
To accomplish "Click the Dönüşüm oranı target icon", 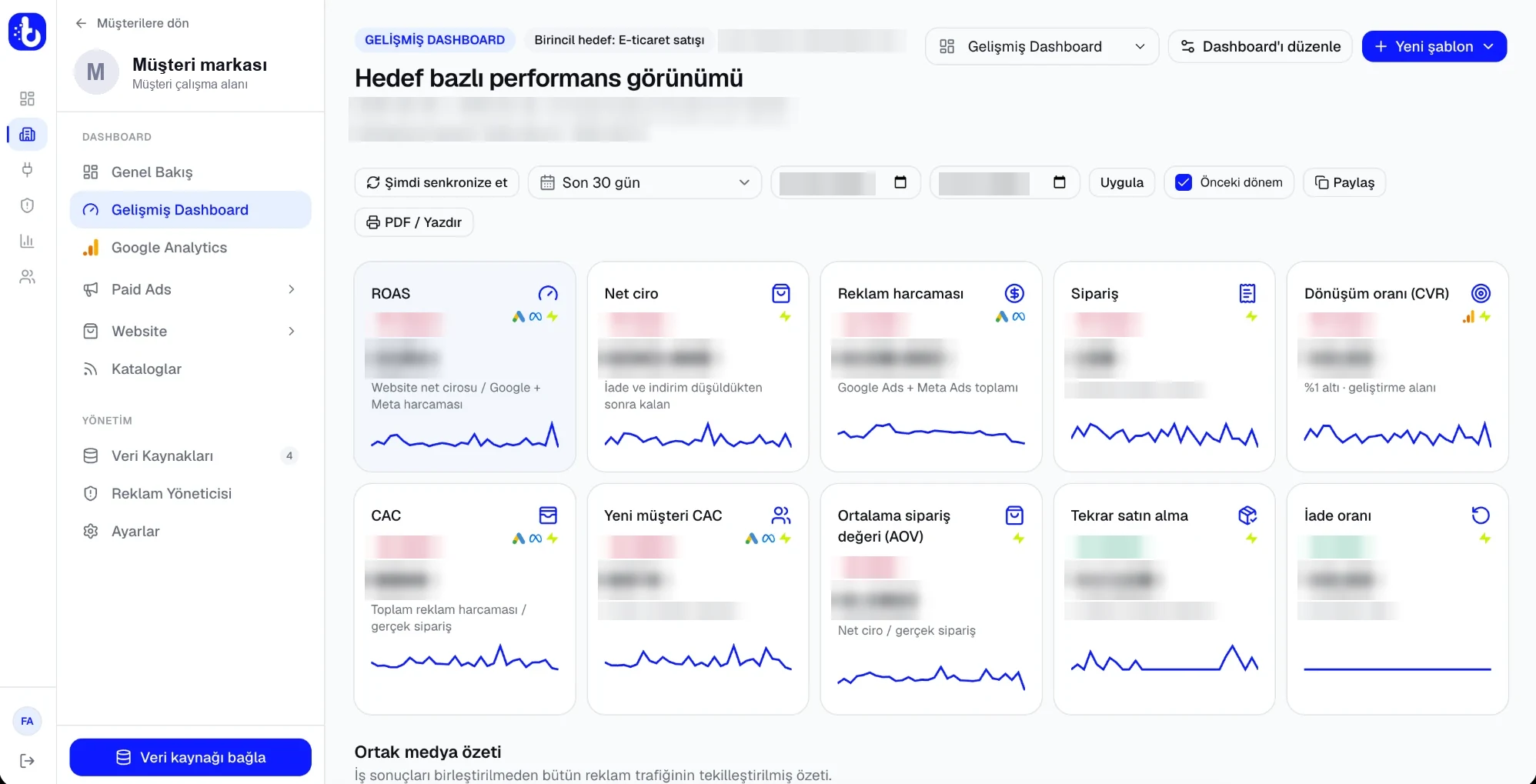I will point(1481,293).
